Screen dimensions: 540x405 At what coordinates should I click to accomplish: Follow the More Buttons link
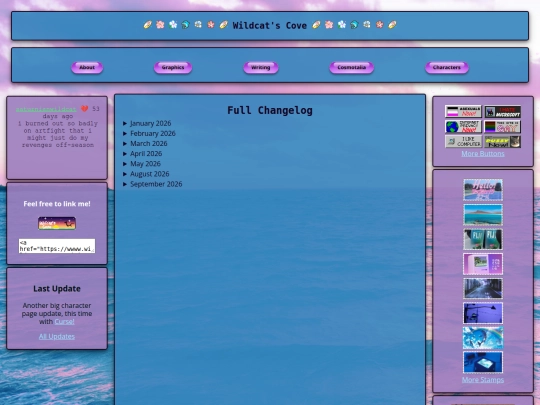(483, 154)
